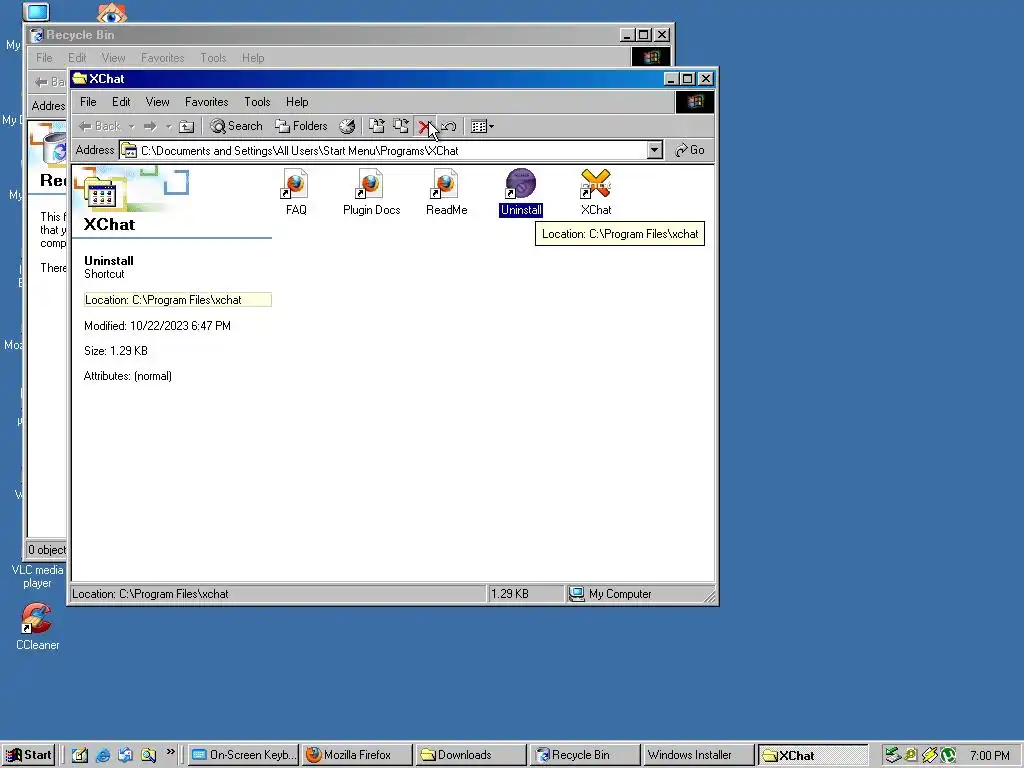Click the Show Desktop quick launch icon
Image resolution: width=1024 pixels, height=768 pixels.
point(79,756)
